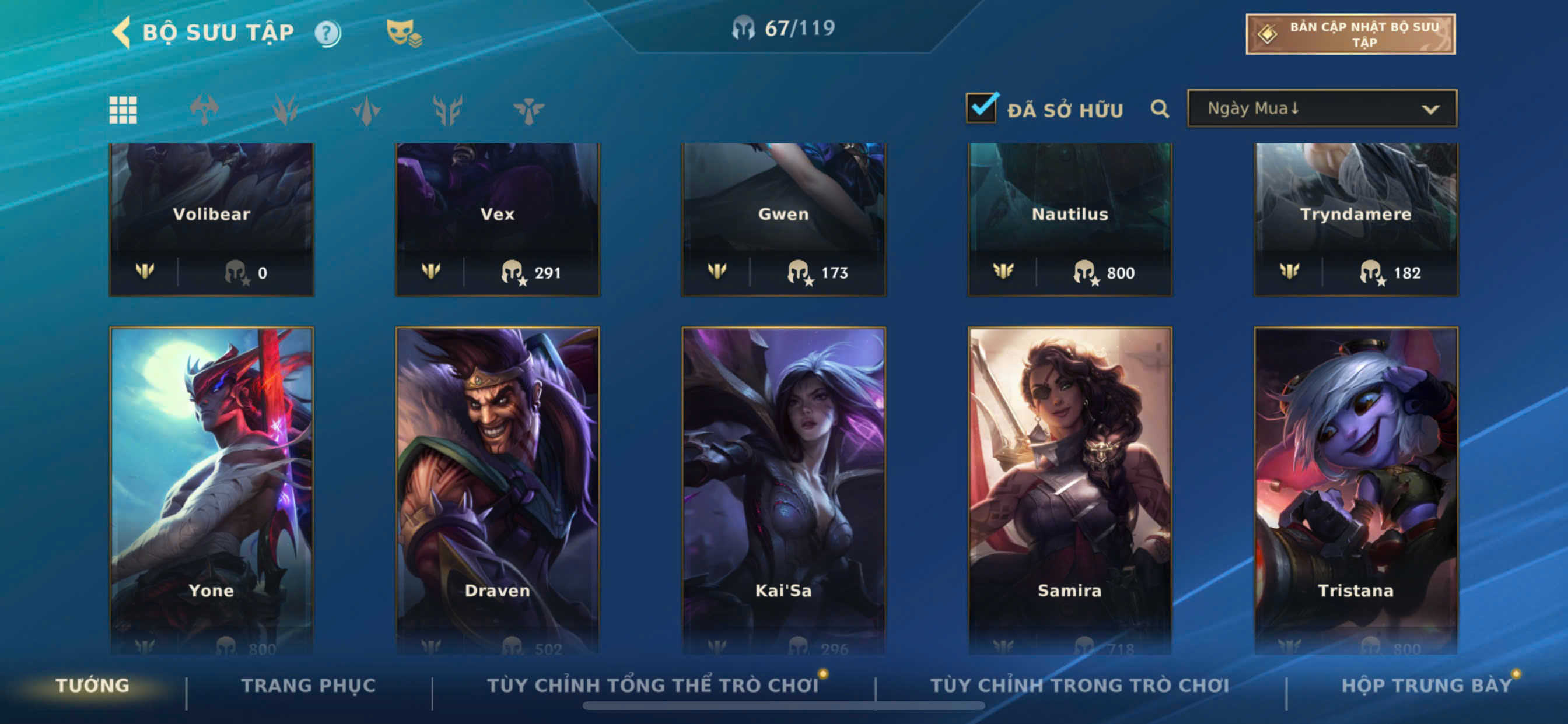Image resolution: width=1568 pixels, height=724 pixels.
Task: Click the Bản Cập Nhật Bộ Sưu Tập button
Action: tap(1350, 34)
